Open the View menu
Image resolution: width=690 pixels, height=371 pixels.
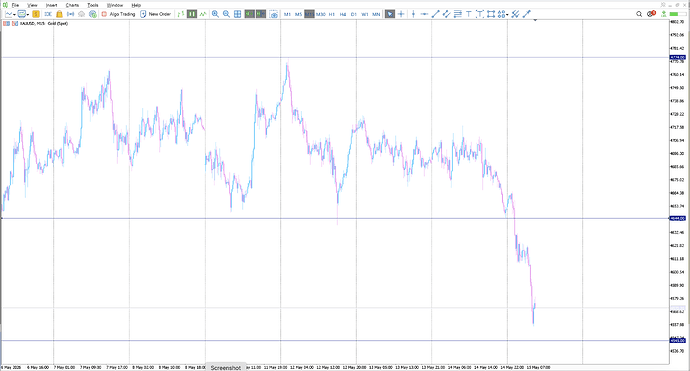[32, 5]
